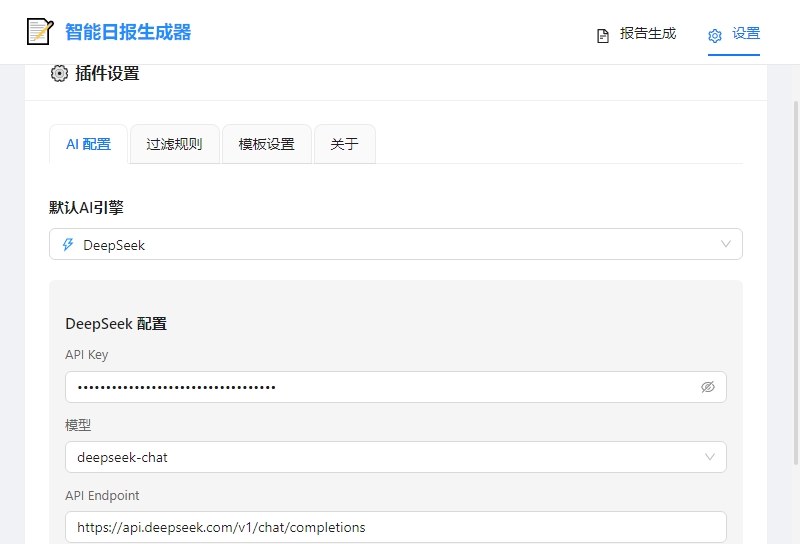The width and height of the screenshot is (800, 544).
Task: Click the page vertical scrollbar
Action: point(796,283)
